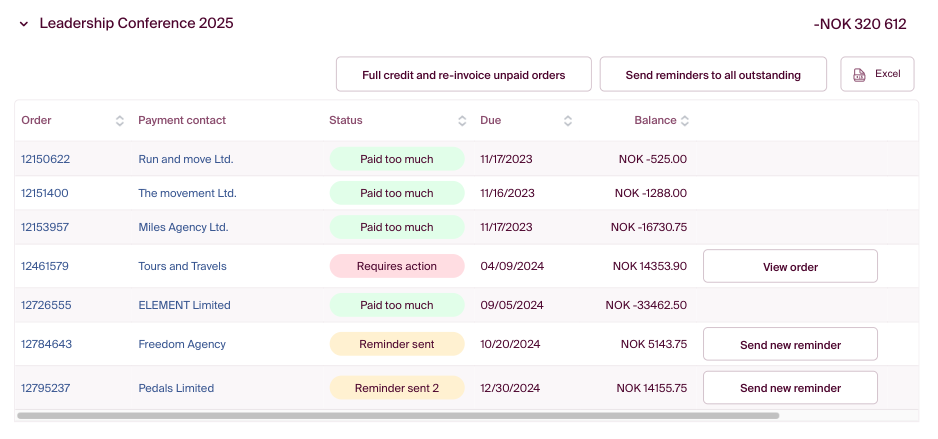Open payment contact ELEMENT Limited

click(184, 305)
